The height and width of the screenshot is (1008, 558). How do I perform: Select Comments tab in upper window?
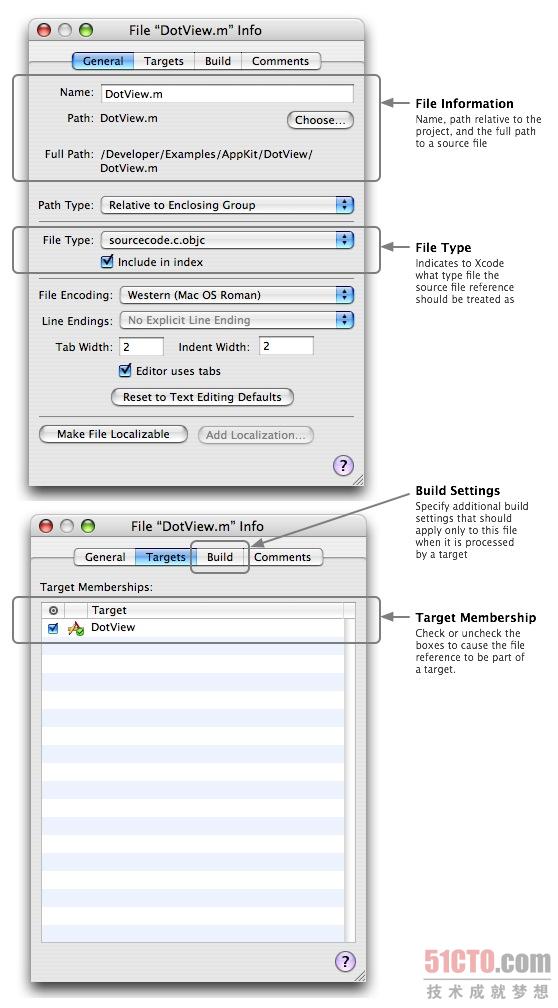click(280, 61)
